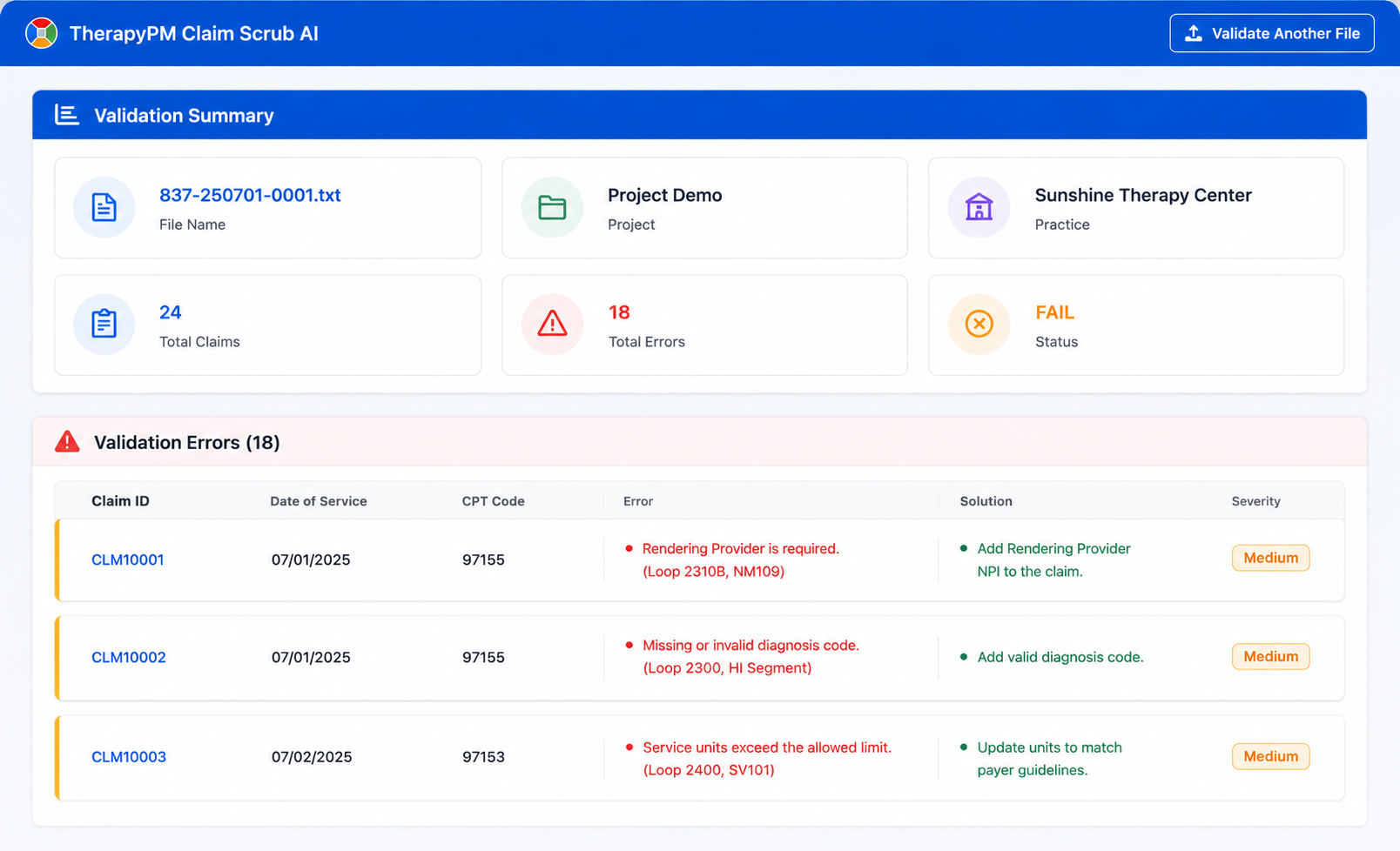Click 'Update units to match payer guidelines.' solution
The width and height of the screenshot is (1400, 851).
pyautogui.click(x=1049, y=759)
